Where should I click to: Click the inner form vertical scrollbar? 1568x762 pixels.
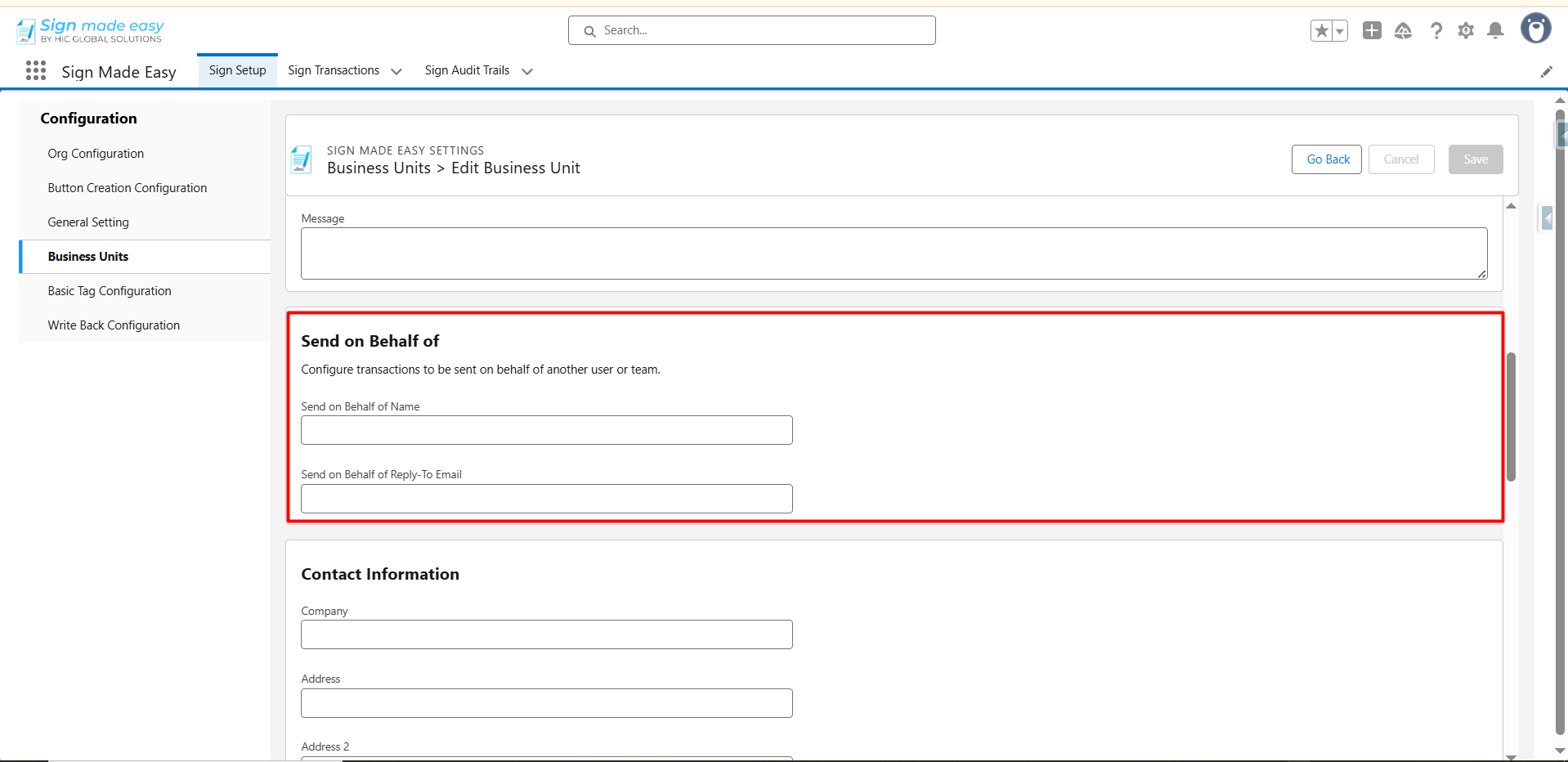tap(1511, 417)
